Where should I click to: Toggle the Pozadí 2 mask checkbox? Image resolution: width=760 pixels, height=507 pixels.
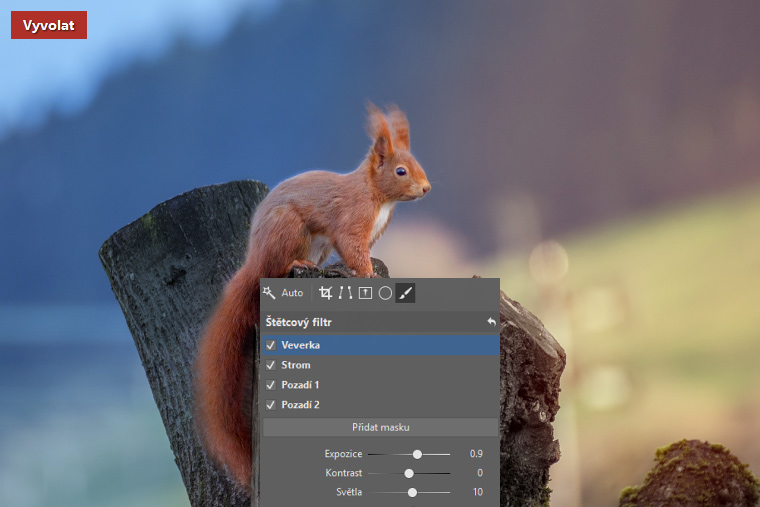pos(270,405)
